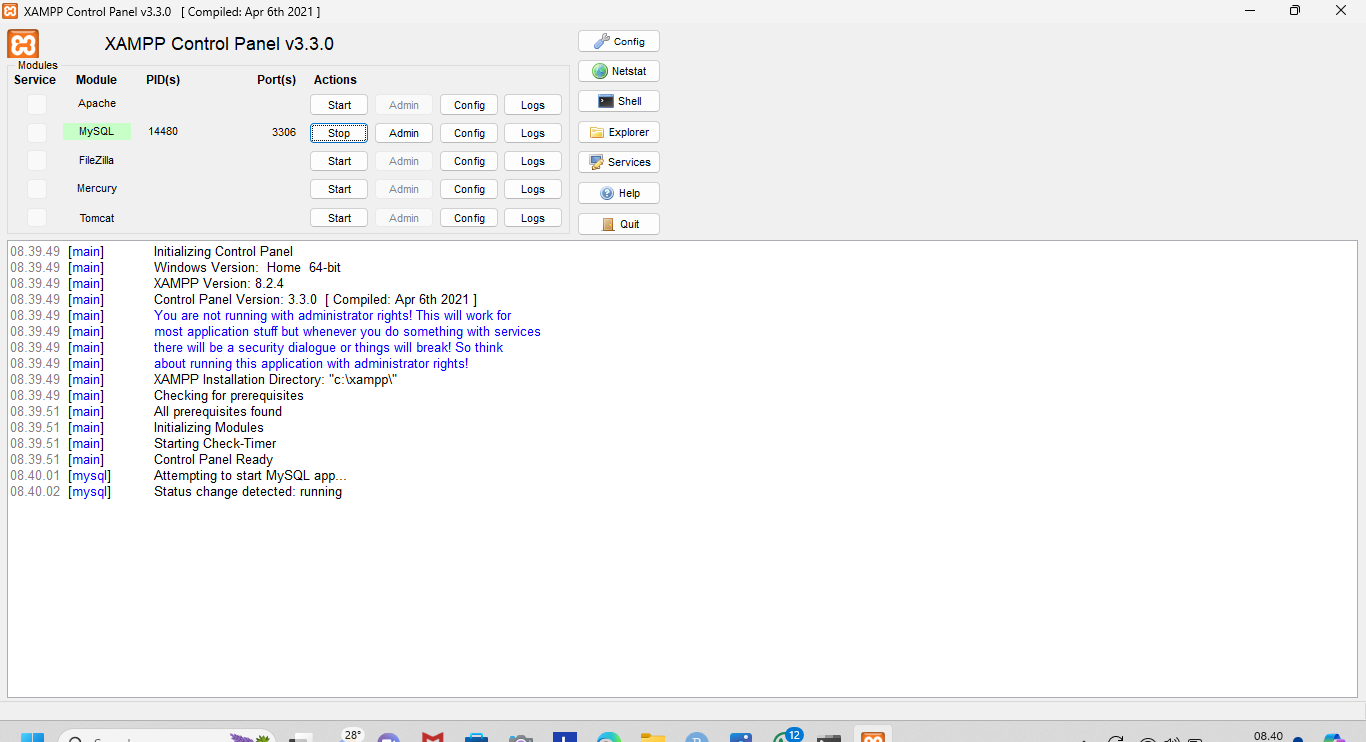The image size is (1366, 742).
Task: Click the Tomcat module name
Action: tap(97, 218)
